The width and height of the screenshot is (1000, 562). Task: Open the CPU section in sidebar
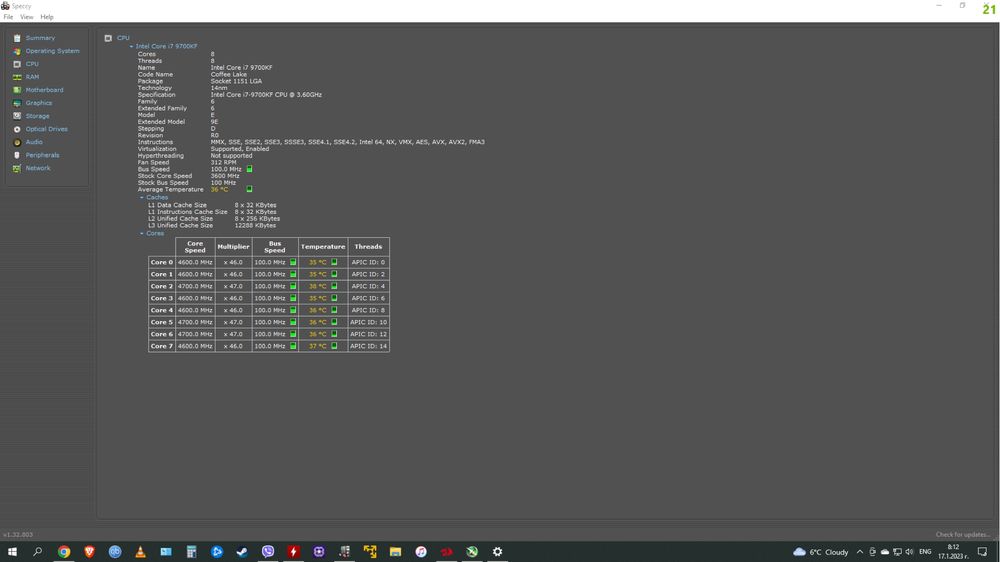(32, 64)
